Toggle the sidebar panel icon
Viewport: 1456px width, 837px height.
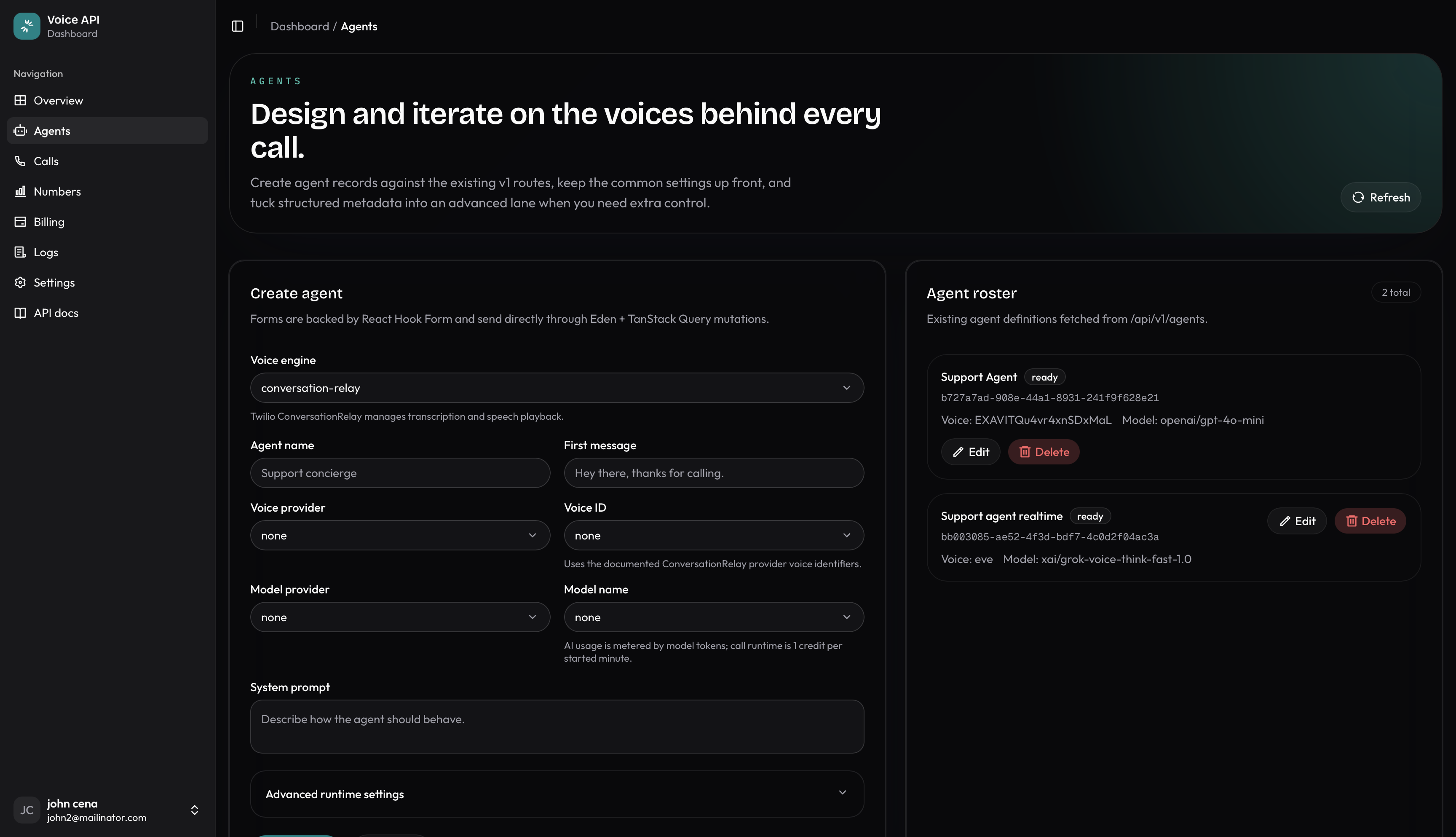[x=237, y=27]
